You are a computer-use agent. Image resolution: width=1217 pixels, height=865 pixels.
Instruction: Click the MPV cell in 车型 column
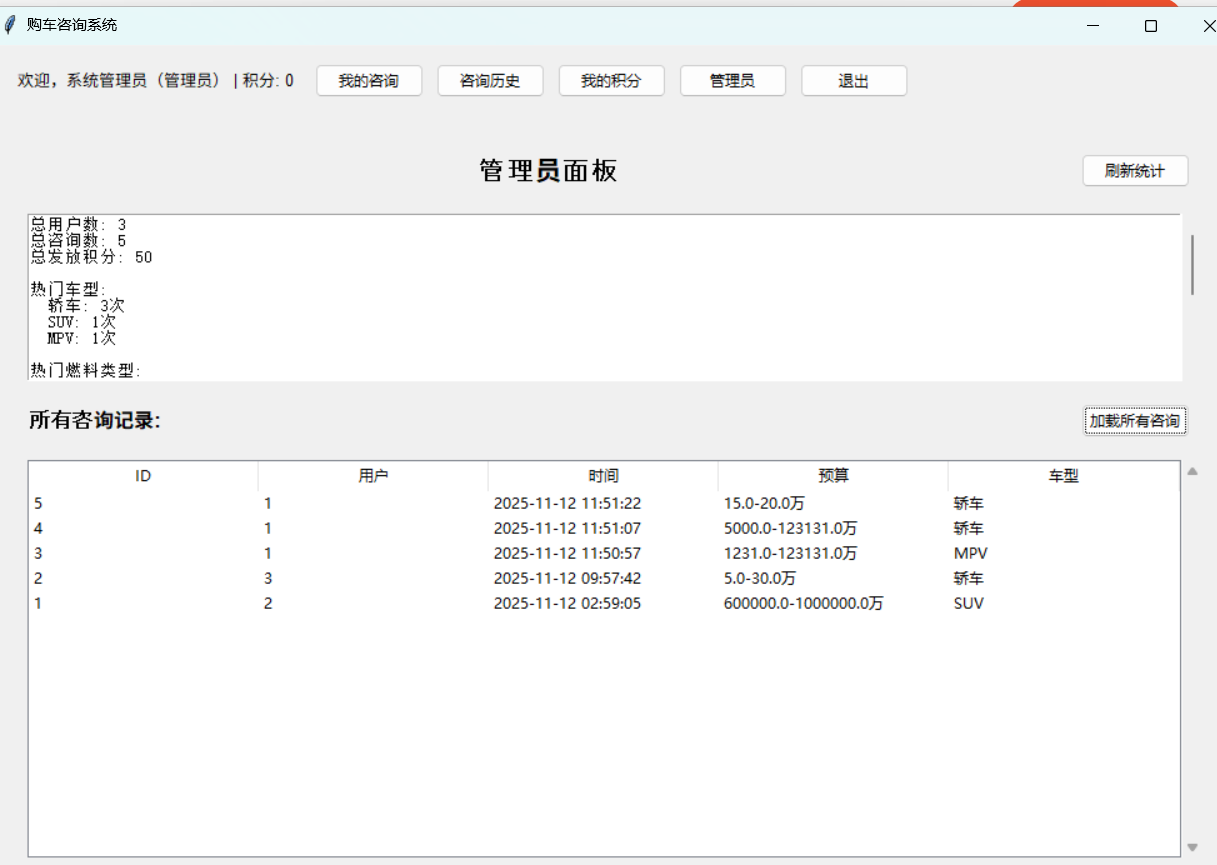[x=970, y=553]
